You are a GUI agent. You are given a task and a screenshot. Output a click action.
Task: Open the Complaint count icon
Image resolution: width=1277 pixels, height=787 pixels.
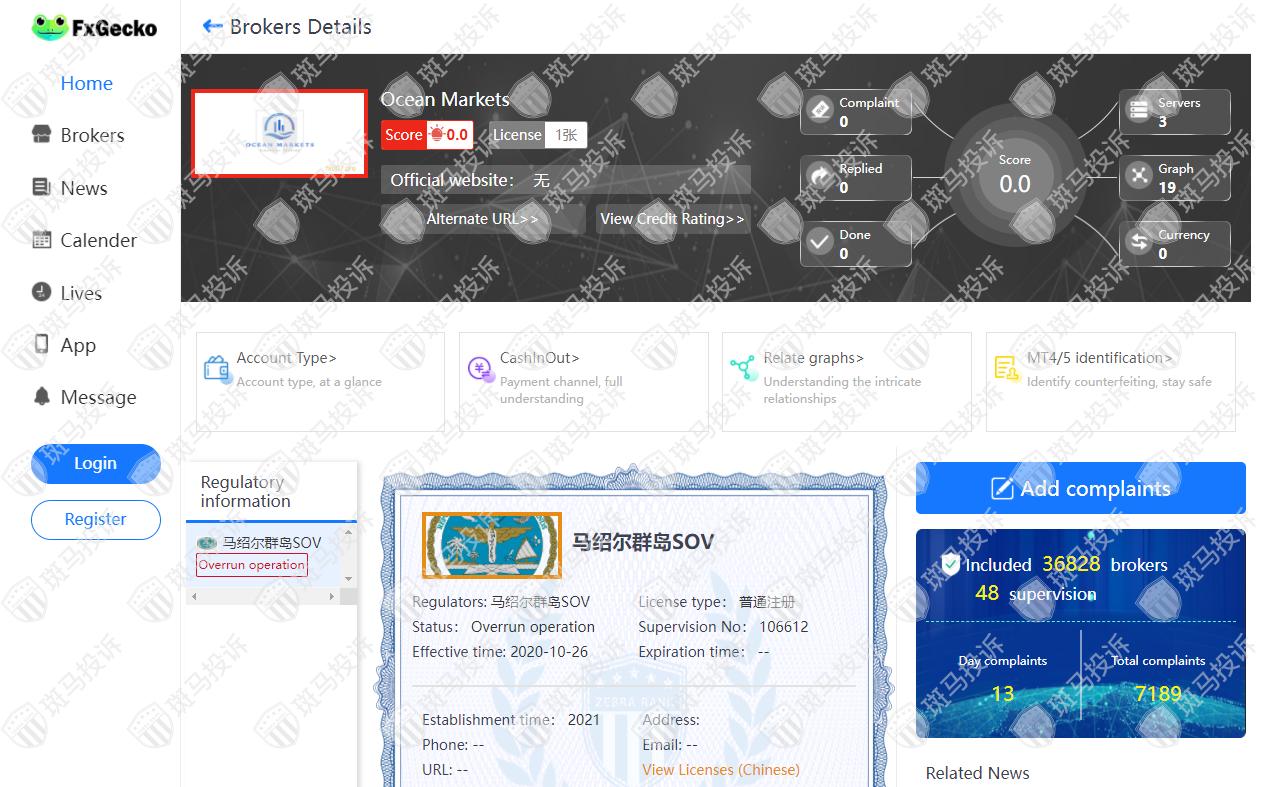pyautogui.click(x=821, y=110)
